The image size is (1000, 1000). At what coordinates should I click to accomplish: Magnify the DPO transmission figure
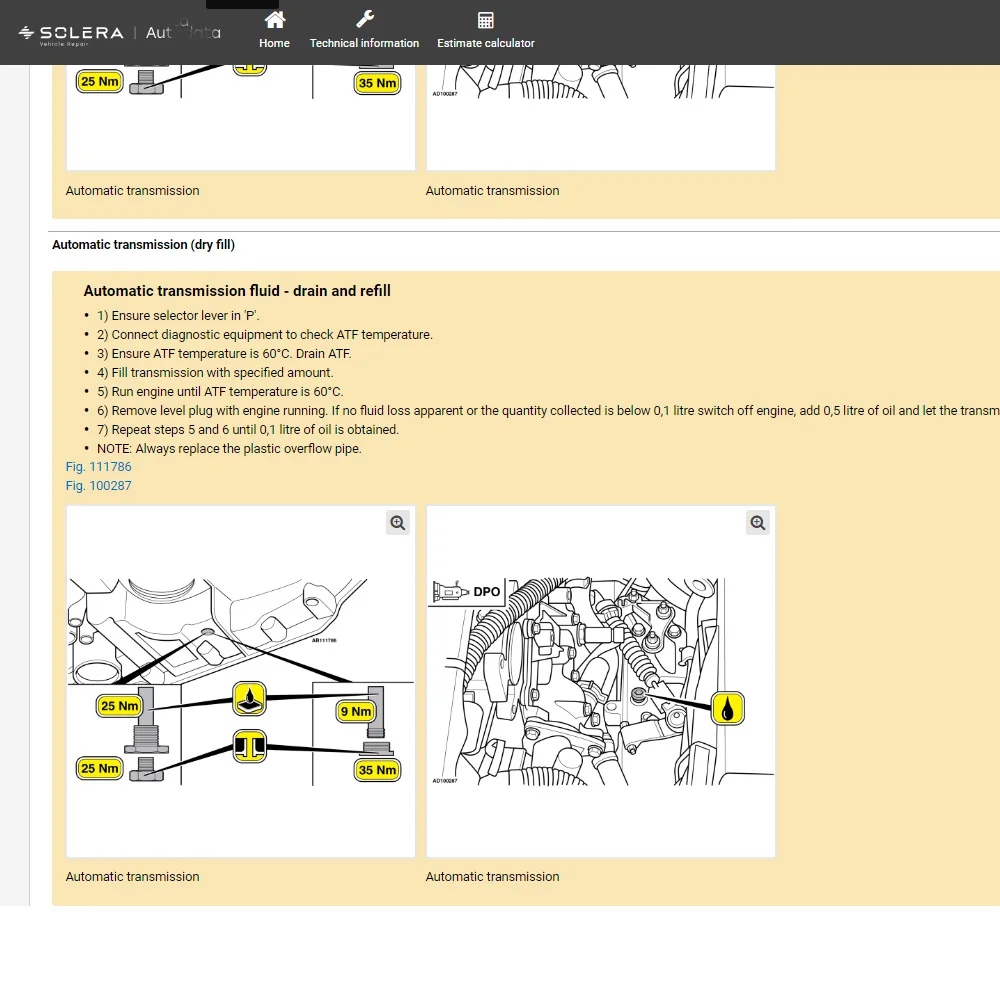(x=758, y=523)
